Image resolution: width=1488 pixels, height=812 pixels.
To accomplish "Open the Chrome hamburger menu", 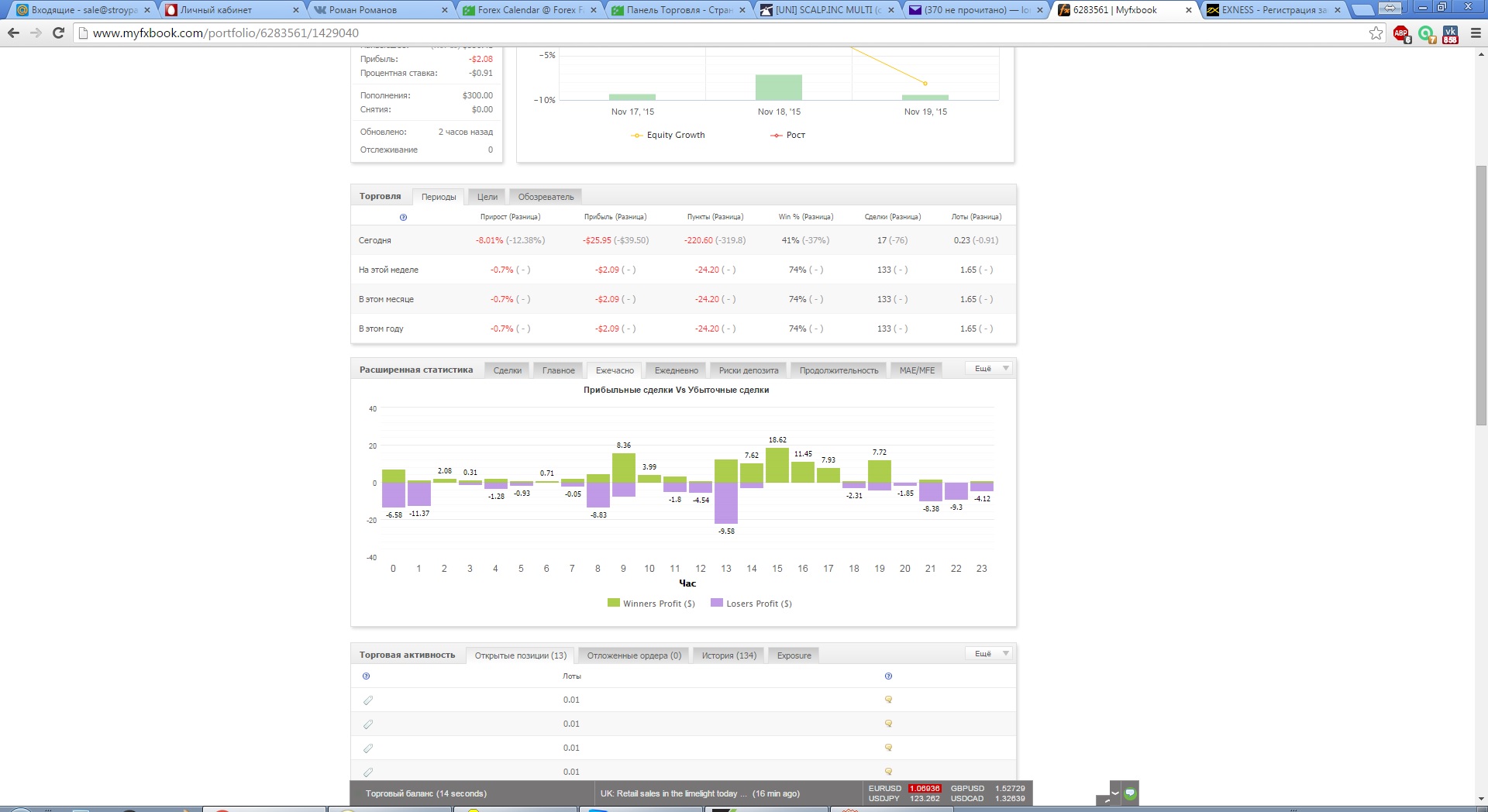I will point(1475,33).
